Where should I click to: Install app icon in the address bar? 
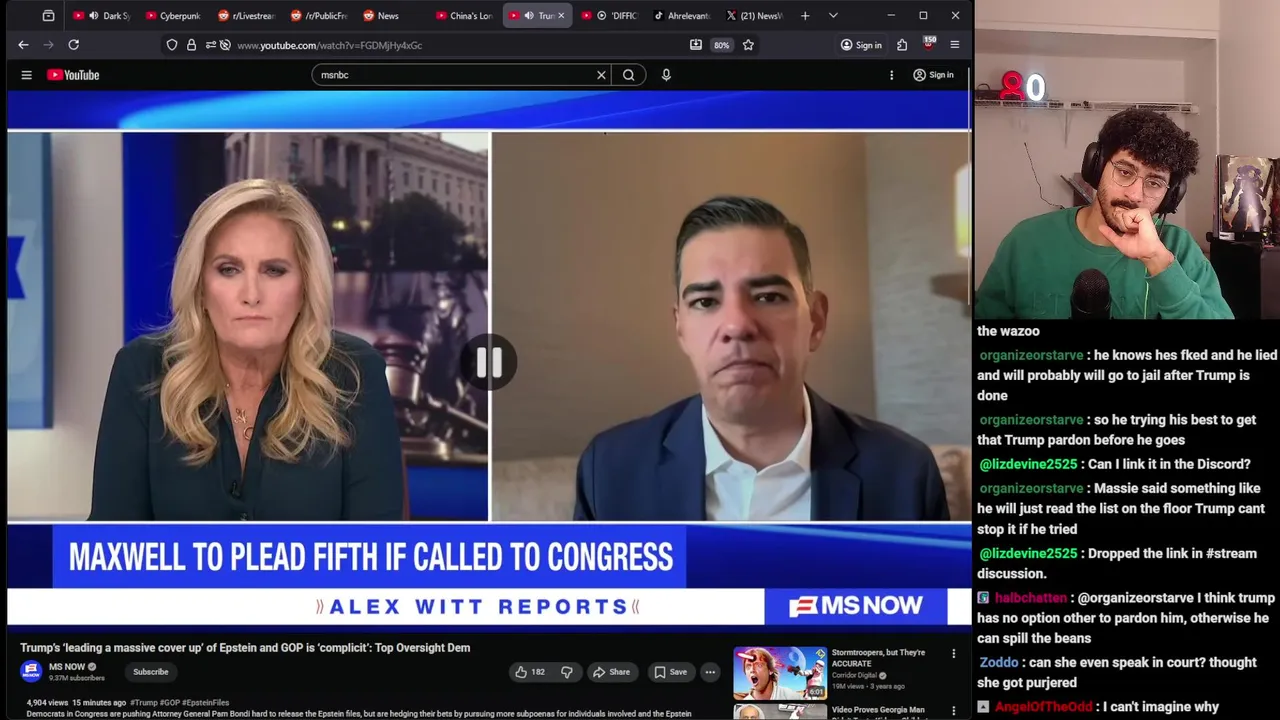[696, 45]
